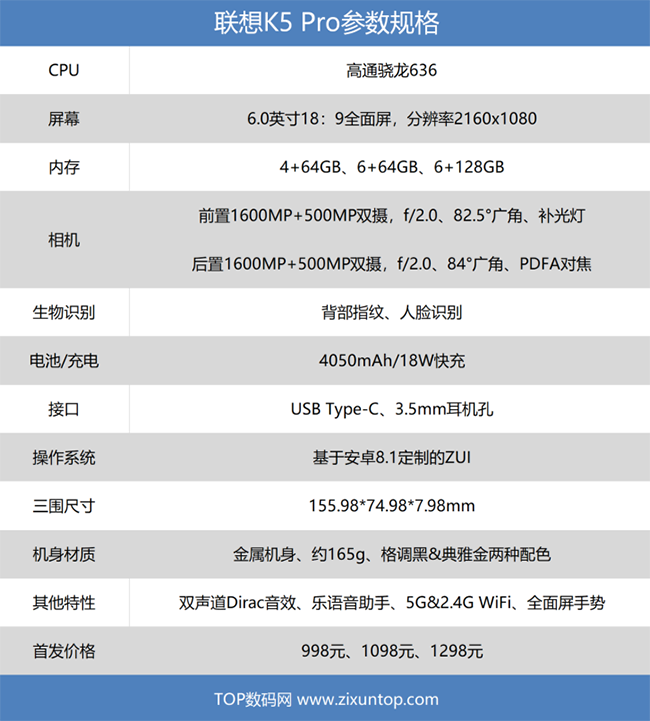Select the 生物识别 row label
This screenshot has height=721, width=650.
click(64, 313)
